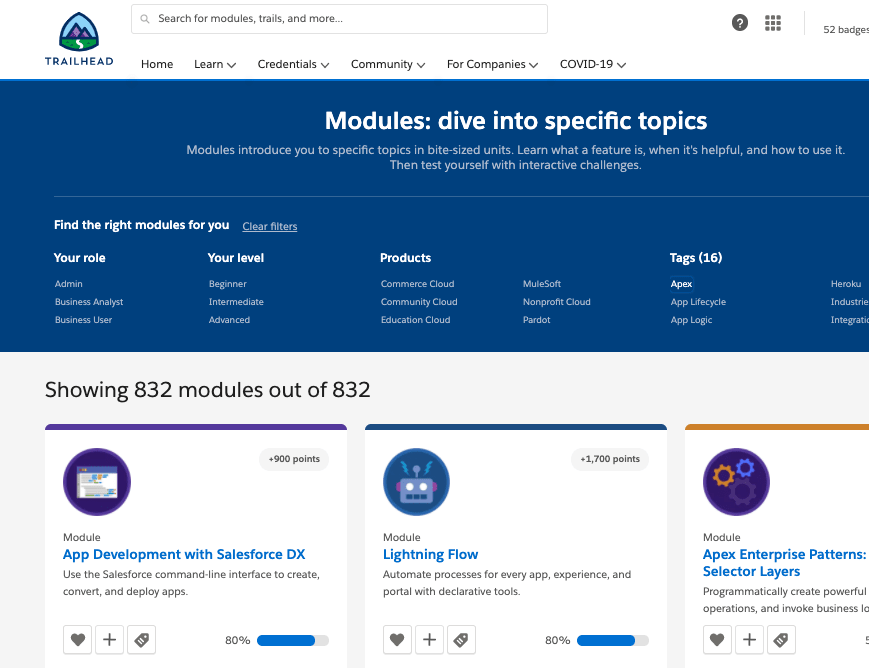Toggle the Apex tag filter

(x=681, y=284)
